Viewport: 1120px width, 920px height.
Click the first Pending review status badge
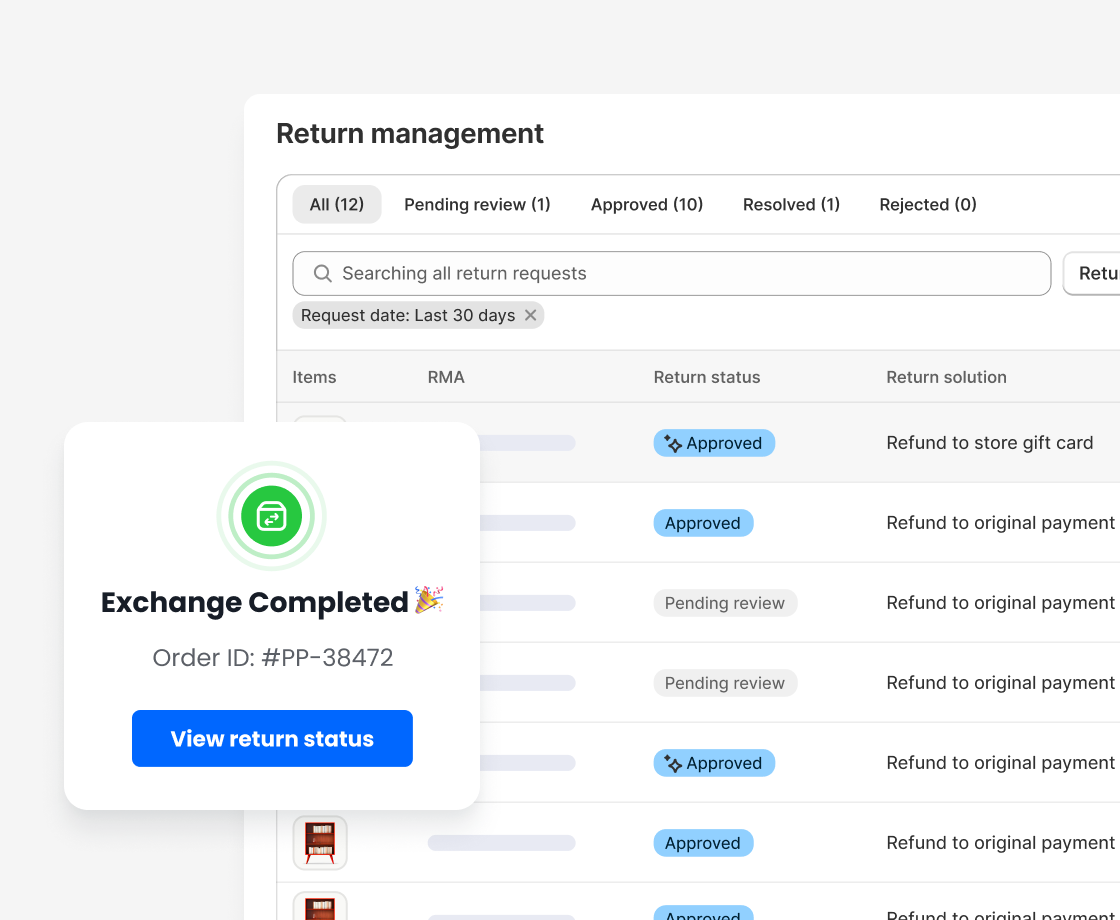click(725, 603)
